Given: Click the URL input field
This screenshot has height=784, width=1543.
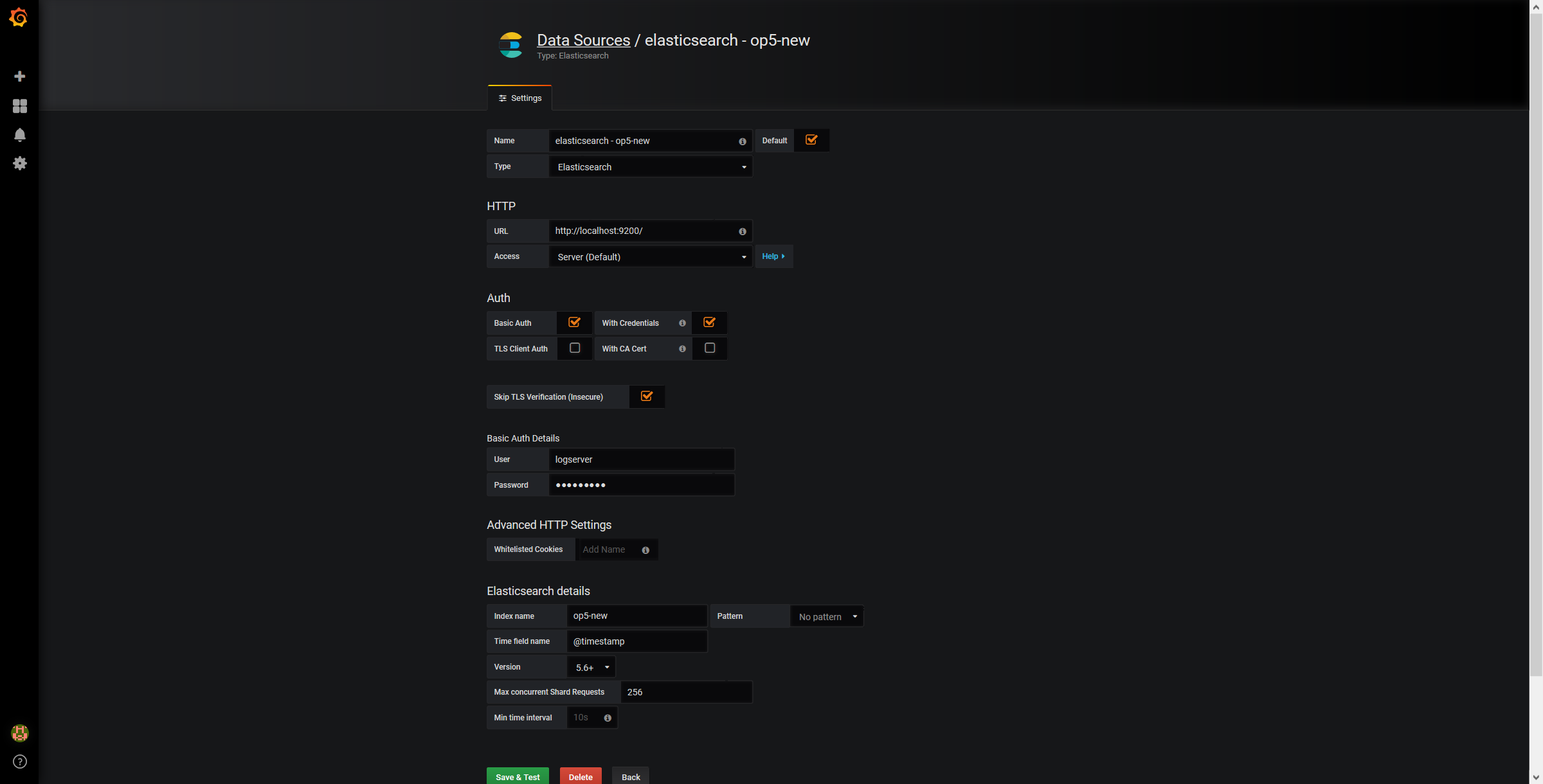Looking at the screenshot, I should [x=651, y=231].
